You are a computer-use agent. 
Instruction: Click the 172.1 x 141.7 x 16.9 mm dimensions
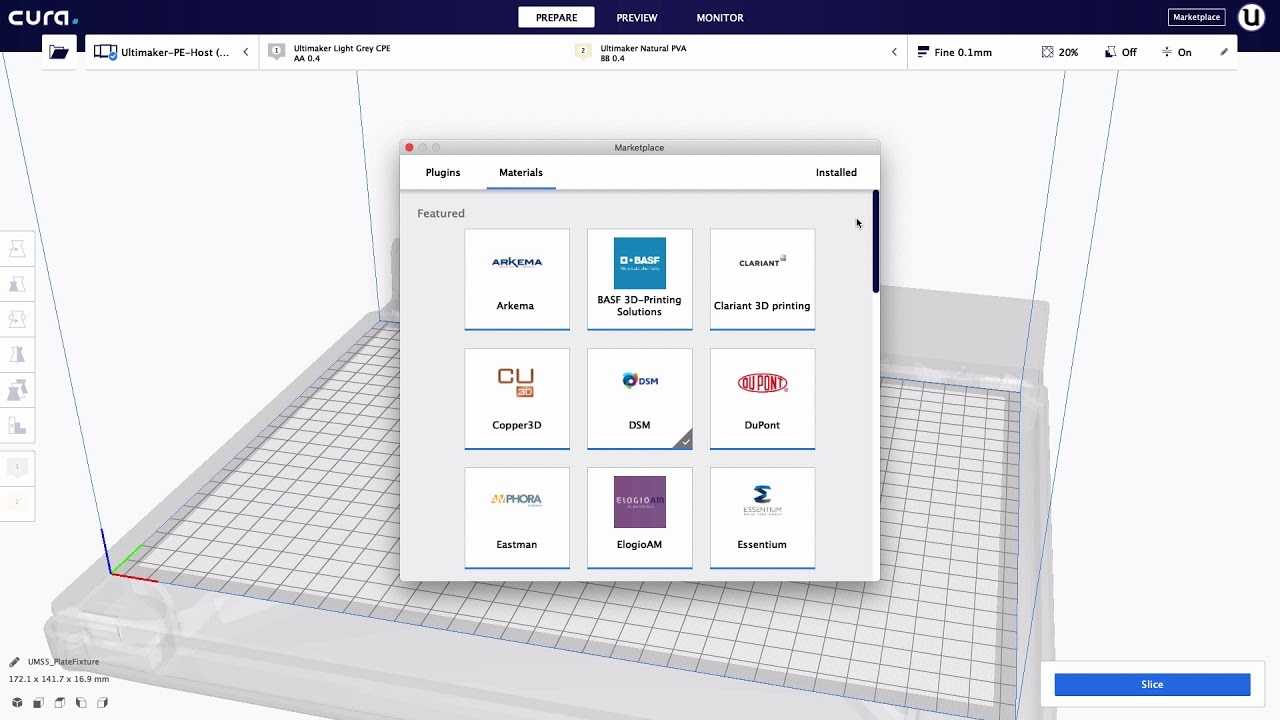point(59,679)
